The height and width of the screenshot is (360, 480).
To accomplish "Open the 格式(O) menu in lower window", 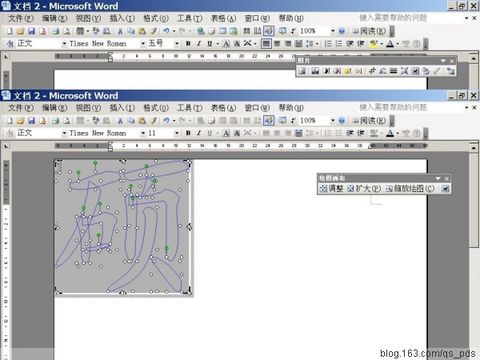I will pos(156,108).
